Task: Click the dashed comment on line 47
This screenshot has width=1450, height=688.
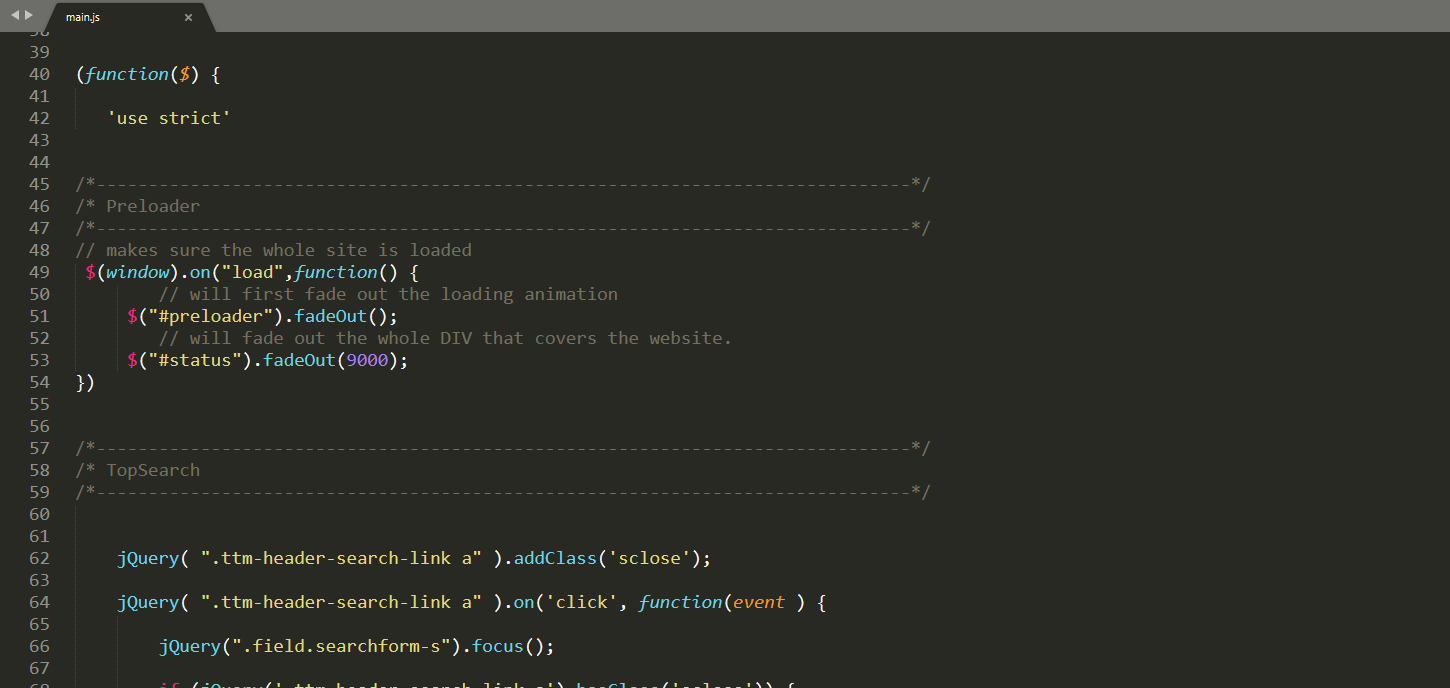Action: (x=503, y=228)
